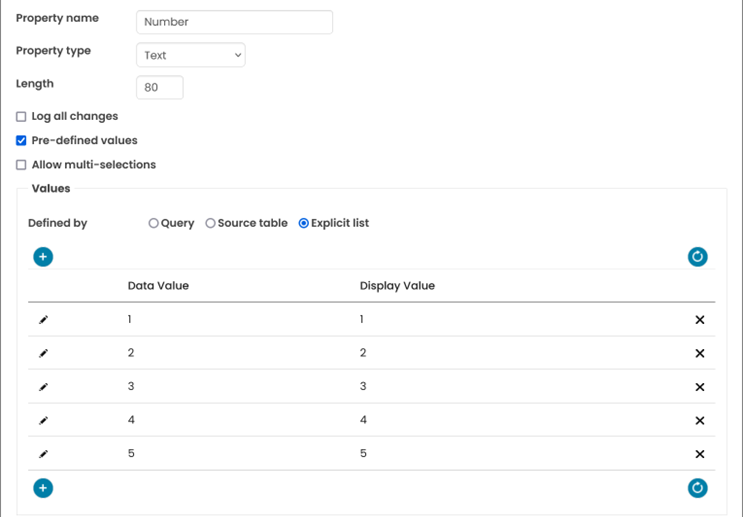Image resolution: width=743 pixels, height=517 pixels.
Task: Click display value 3 cell
Action: [363, 386]
